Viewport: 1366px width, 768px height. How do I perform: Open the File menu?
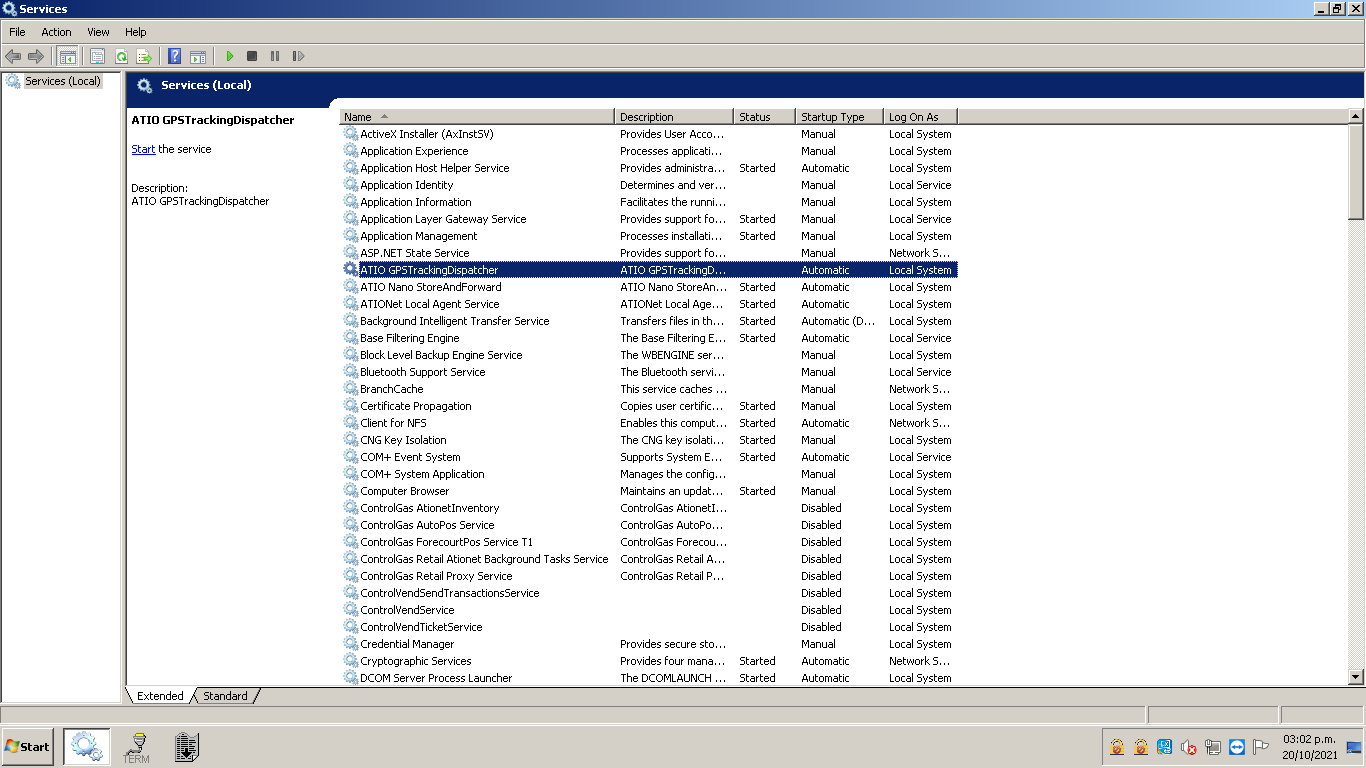17,32
